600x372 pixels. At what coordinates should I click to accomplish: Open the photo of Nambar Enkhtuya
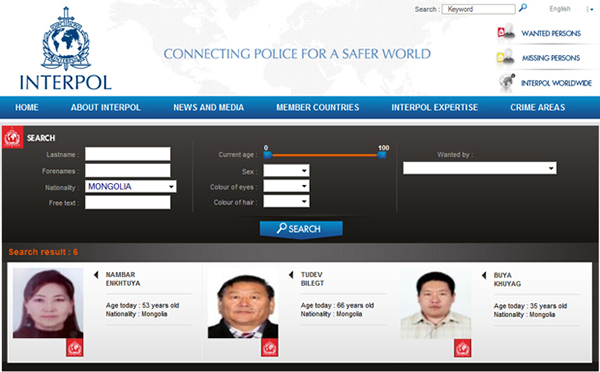48,303
